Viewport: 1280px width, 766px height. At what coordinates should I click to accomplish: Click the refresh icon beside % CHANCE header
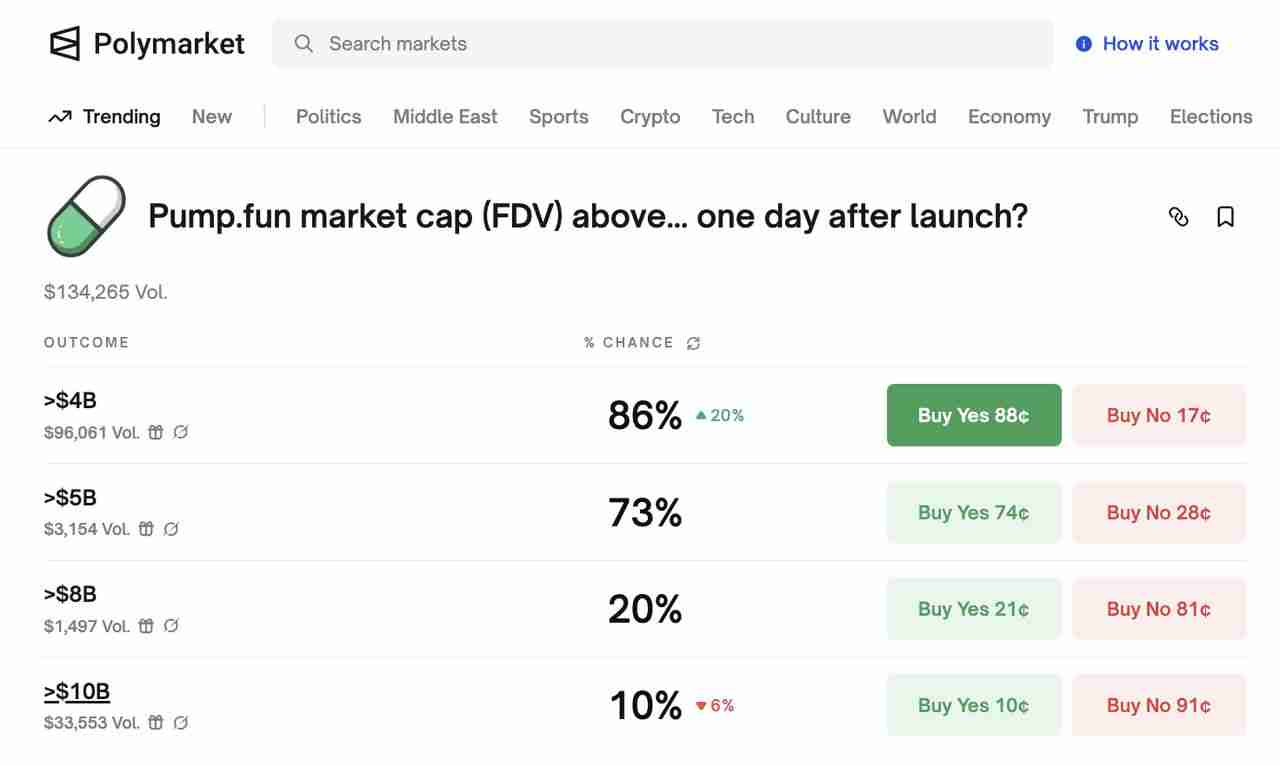(693, 342)
